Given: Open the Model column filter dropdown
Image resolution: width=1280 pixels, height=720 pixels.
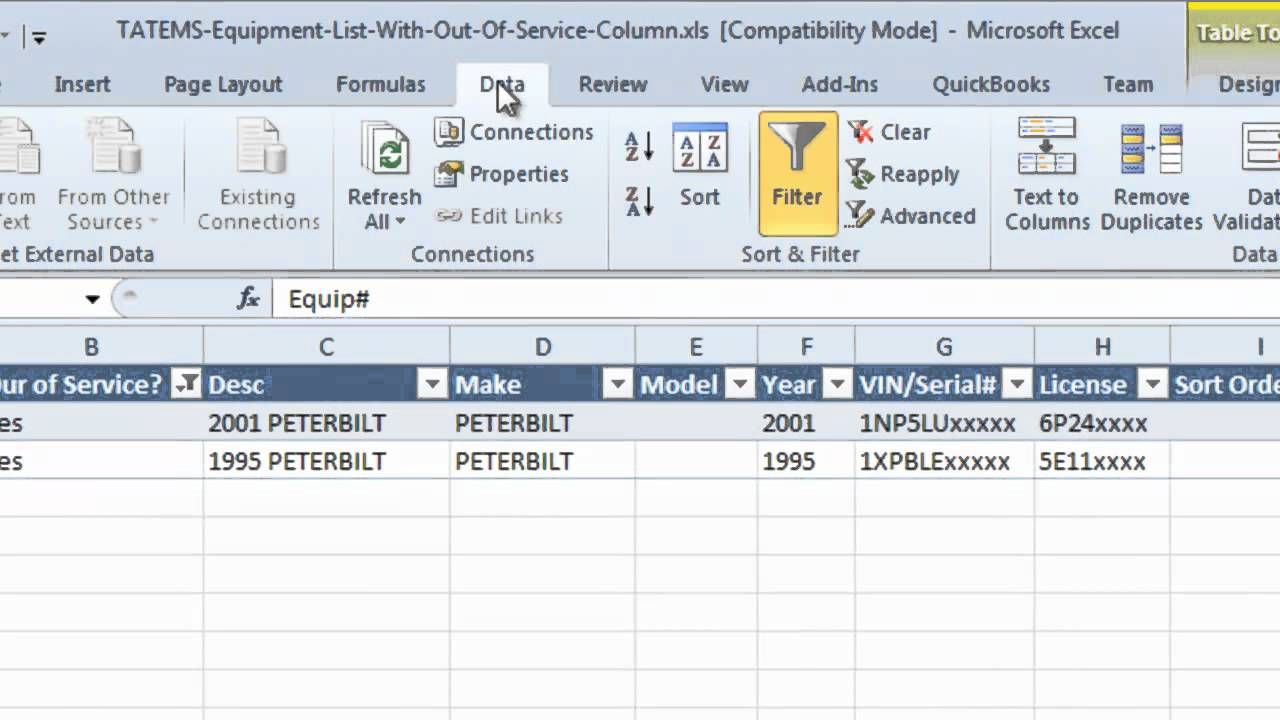Looking at the screenshot, I should point(741,385).
